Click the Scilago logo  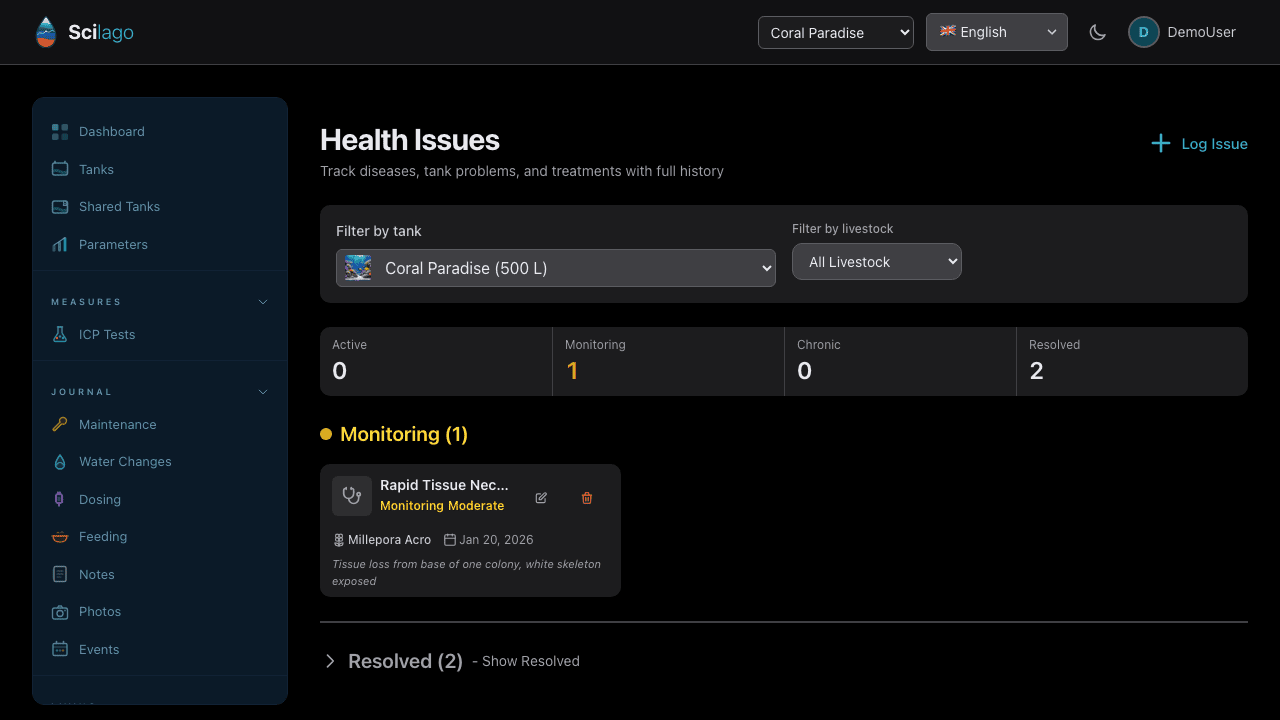pyautogui.click(x=84, y=32)
